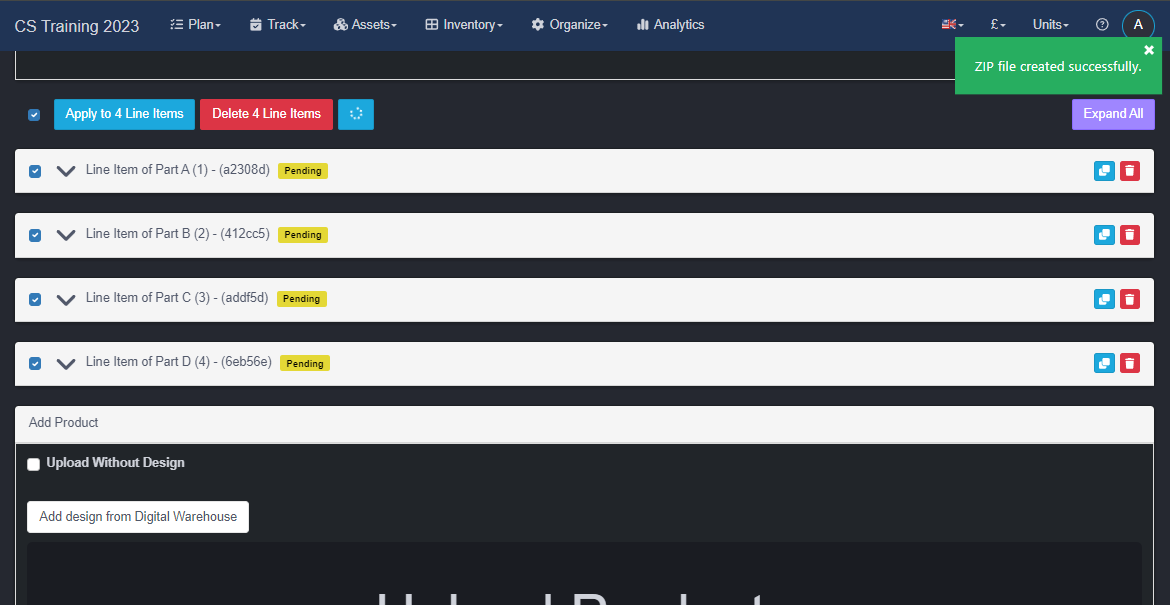
Task: Open the user avatar profile icon
Action: [1138, 25]
